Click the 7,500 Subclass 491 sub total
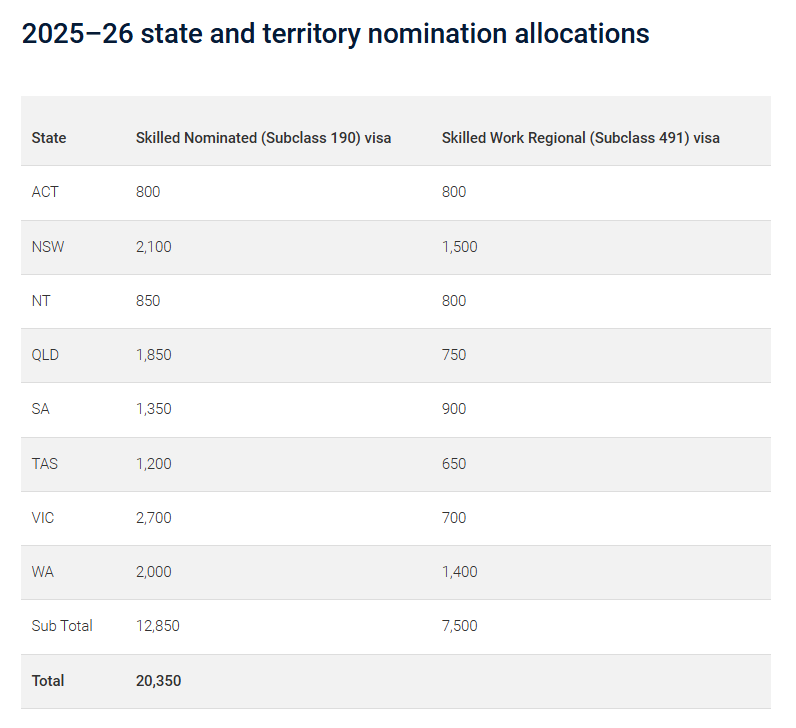796x728 pixels. 459,626
